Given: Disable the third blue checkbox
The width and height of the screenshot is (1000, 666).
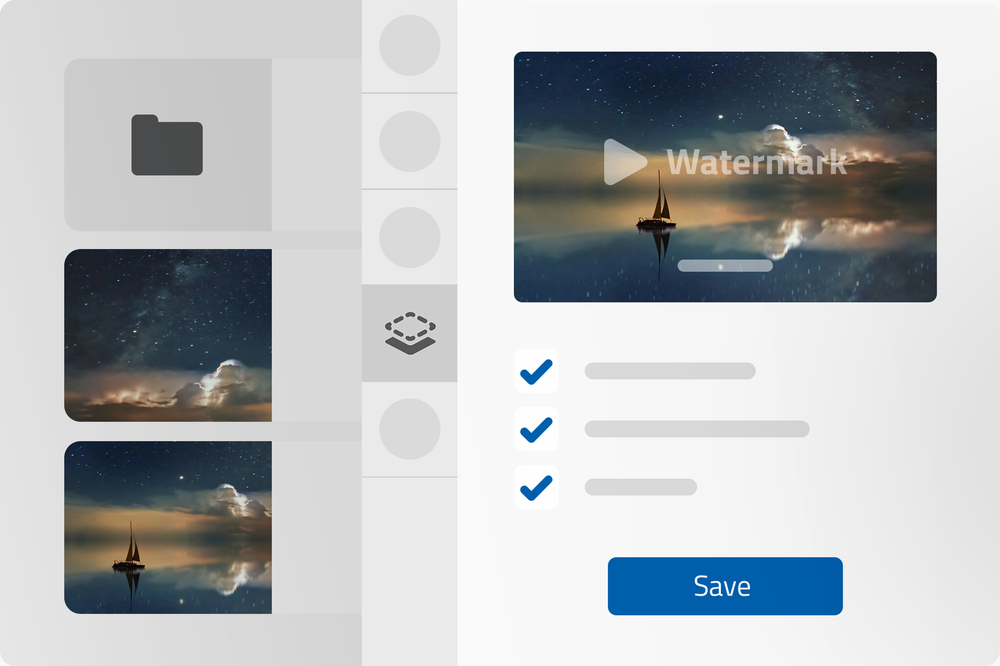Looking at the screenshot, I should [536, 487].
